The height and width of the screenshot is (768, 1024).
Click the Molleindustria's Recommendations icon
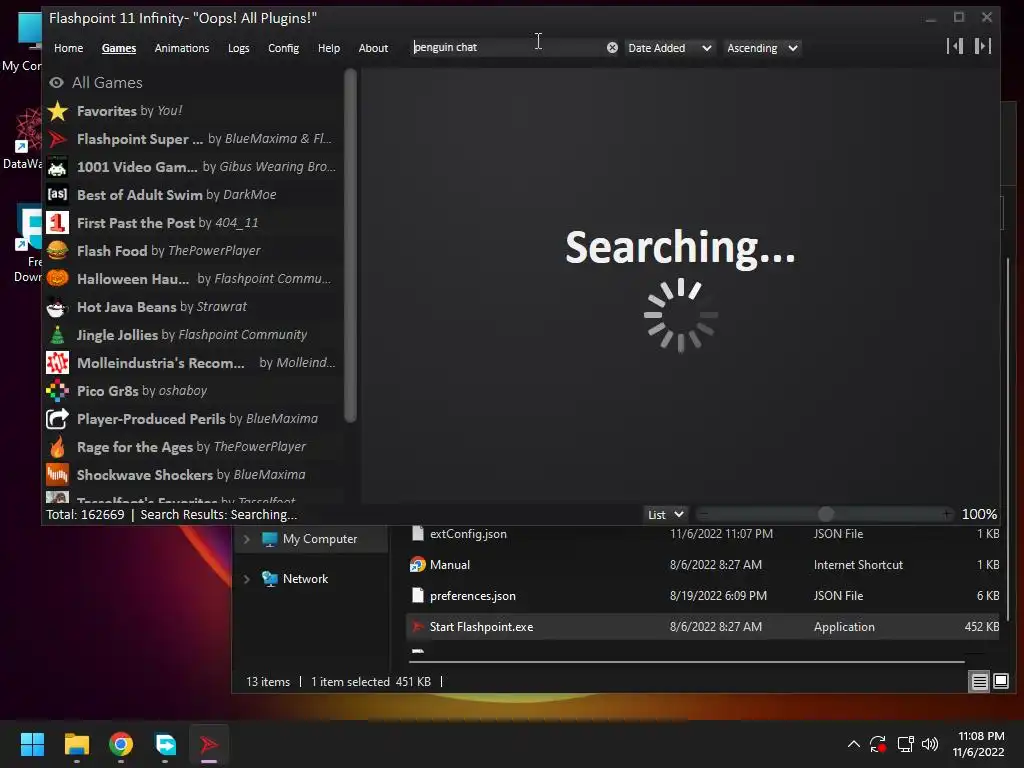tap(57, 363)
